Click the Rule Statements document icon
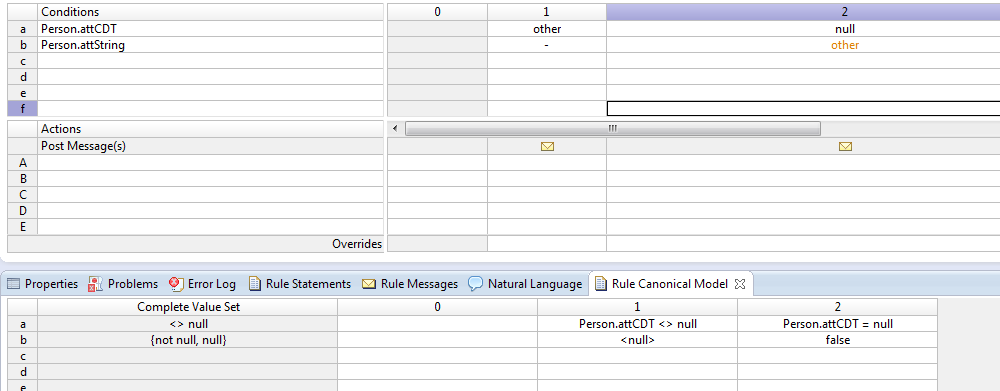1000x391 pixels. 255,284
